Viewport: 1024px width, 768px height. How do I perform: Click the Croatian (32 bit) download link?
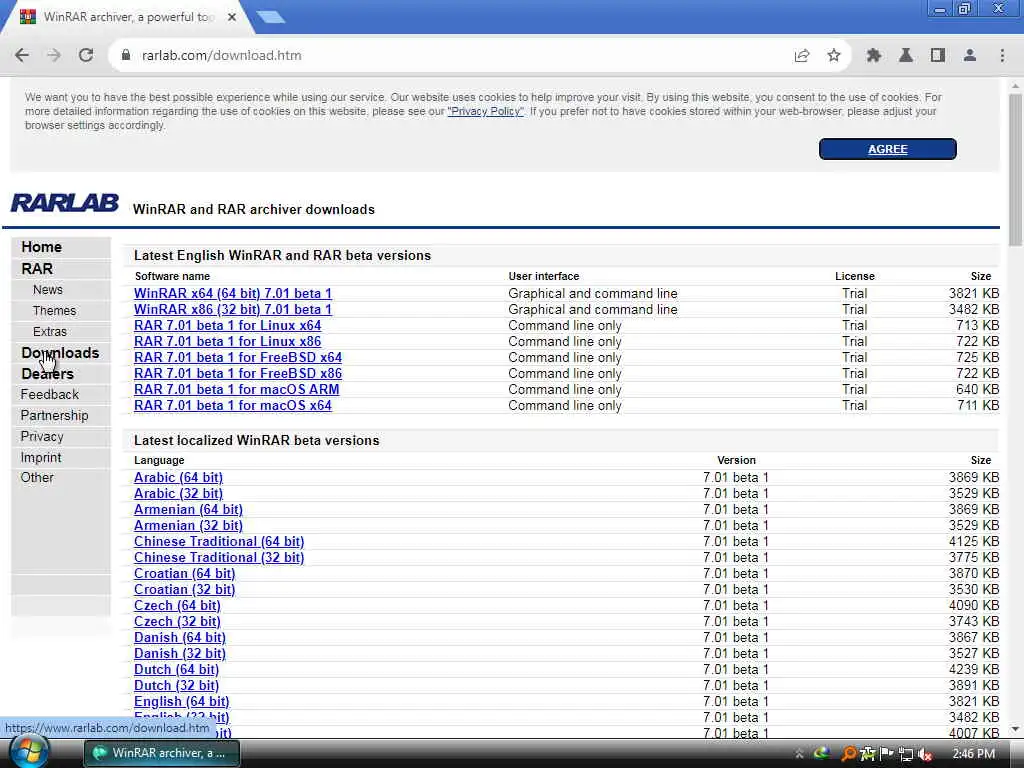(184, 590)
